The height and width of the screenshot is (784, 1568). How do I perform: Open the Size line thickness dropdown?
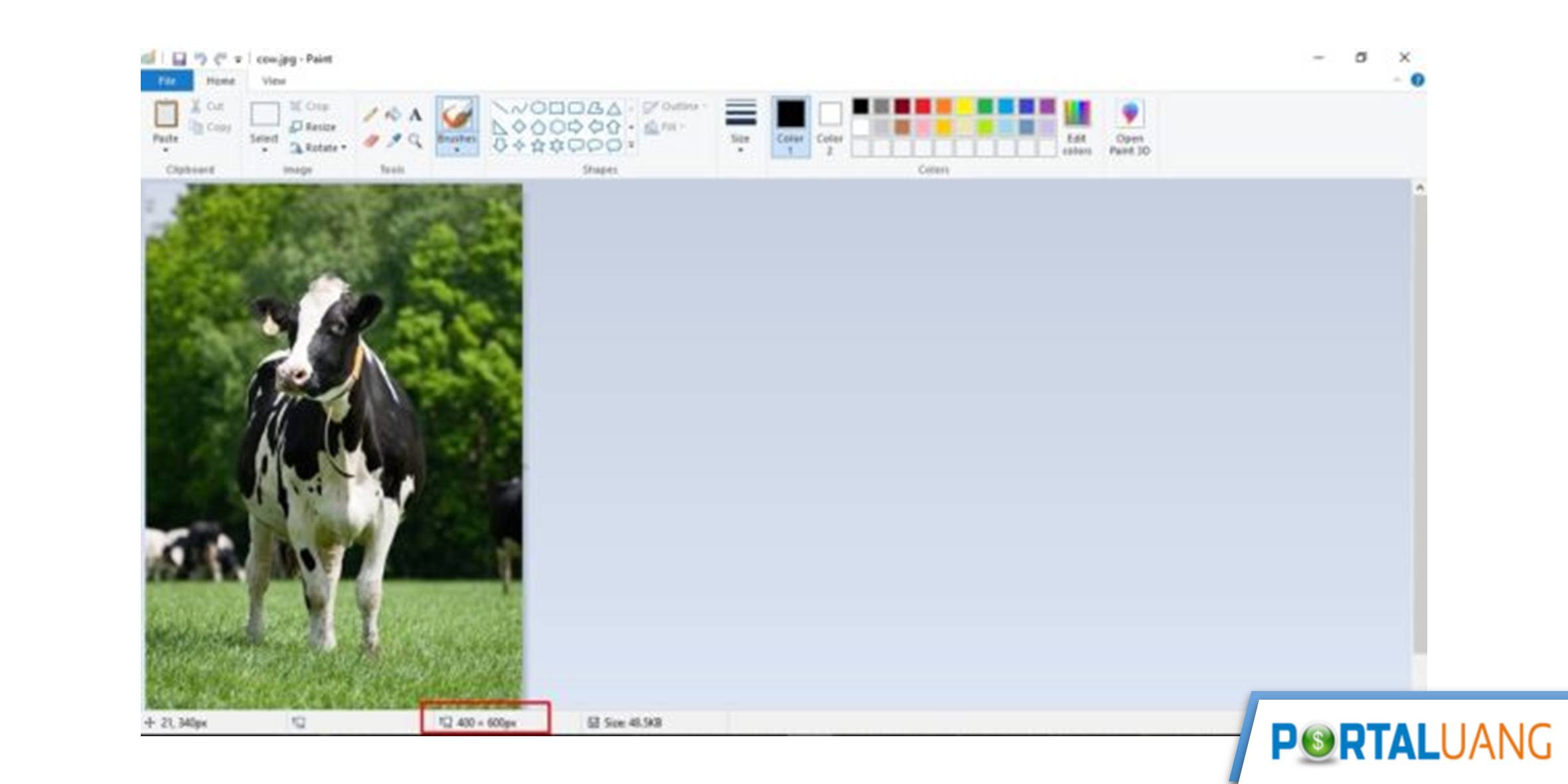tap(740, 126)
